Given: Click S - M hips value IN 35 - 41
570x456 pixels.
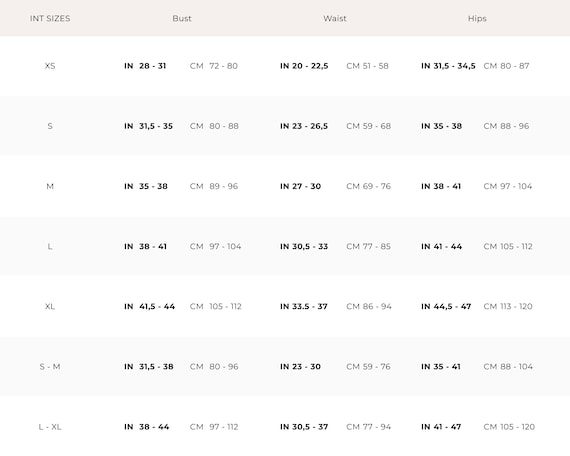Looking at the screenshot, I should [x=441, y=367].
